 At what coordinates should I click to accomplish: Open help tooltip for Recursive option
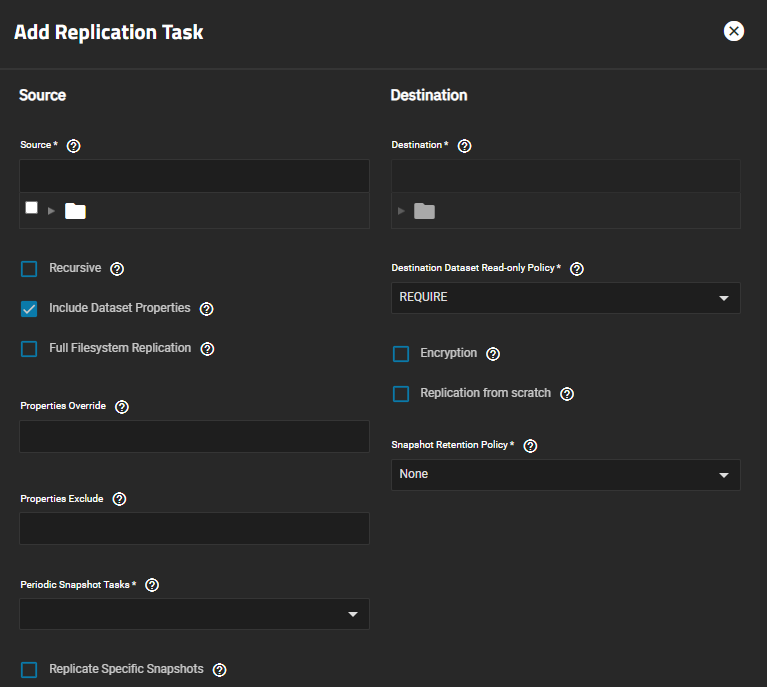[x=117, y=269]
